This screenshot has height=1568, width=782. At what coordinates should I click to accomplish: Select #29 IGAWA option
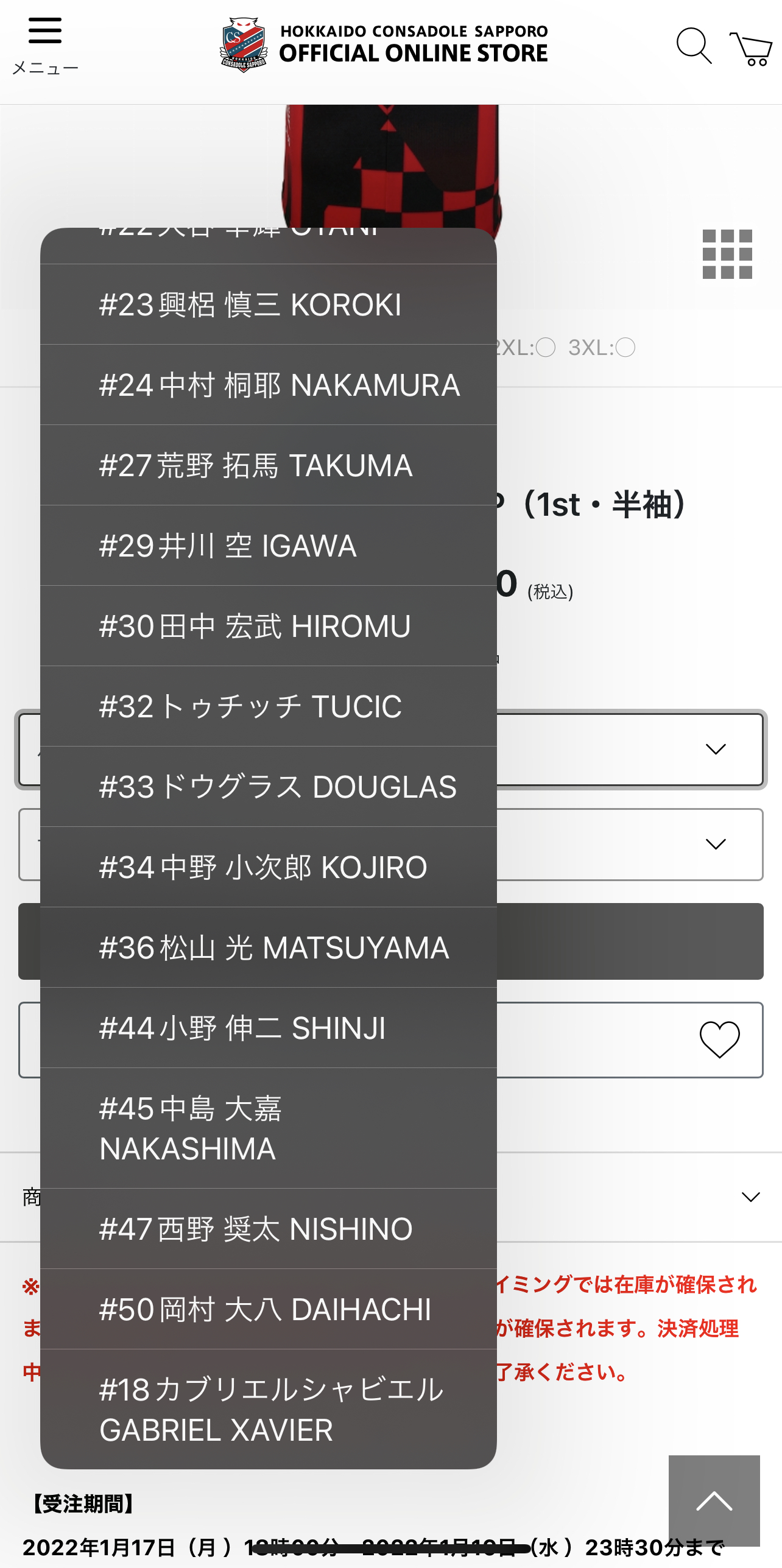[x=268, y=546]
